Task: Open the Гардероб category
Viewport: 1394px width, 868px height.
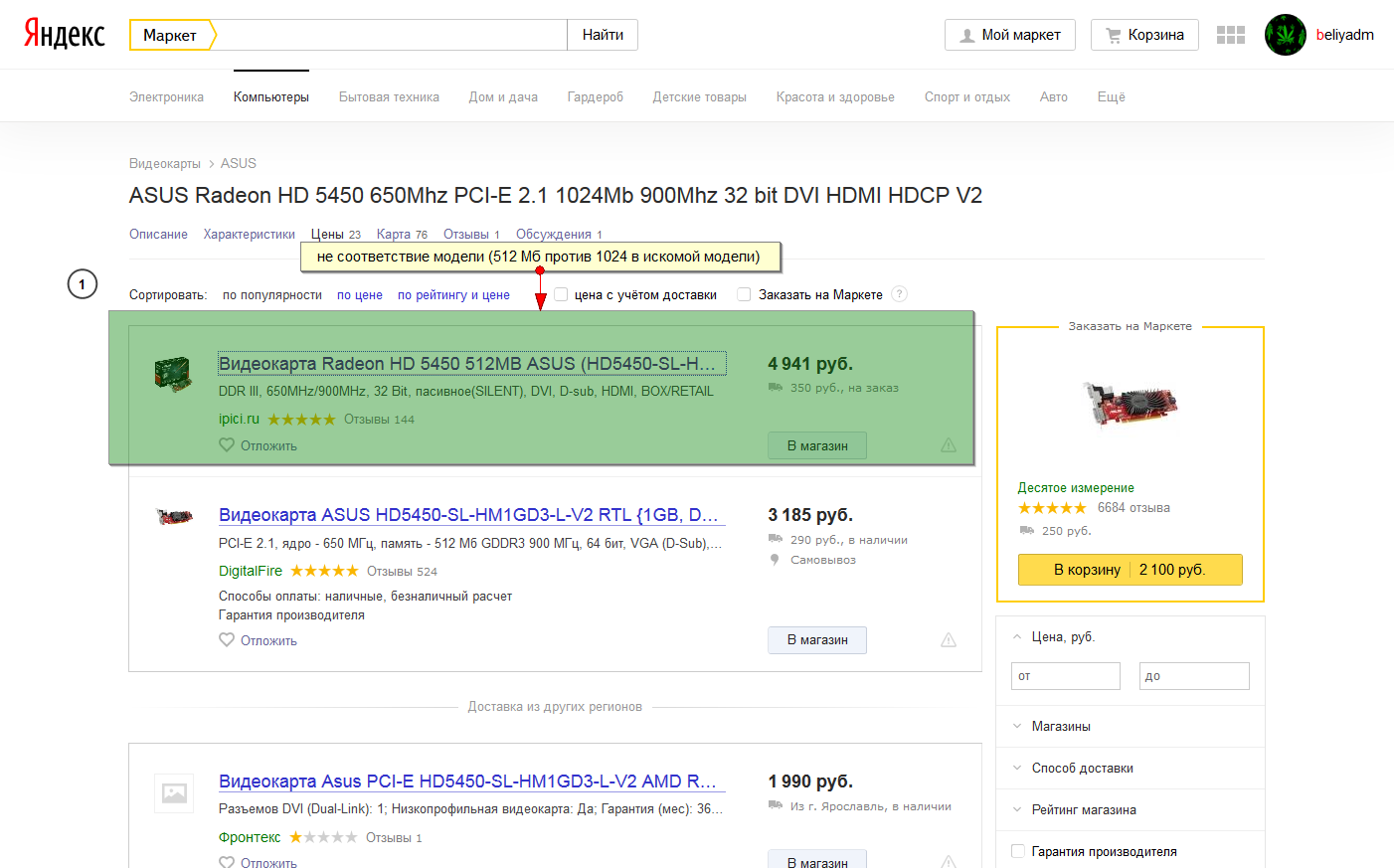Action: pos(596,96)
